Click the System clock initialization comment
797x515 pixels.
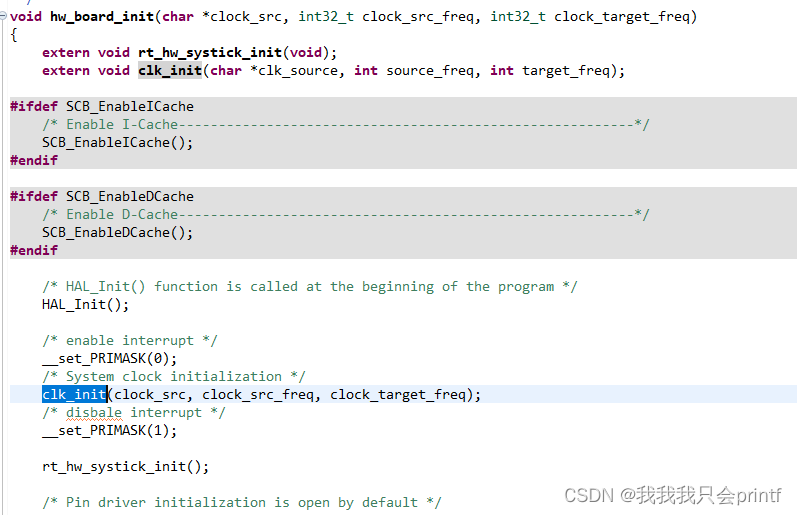click(x=174, y=377)
